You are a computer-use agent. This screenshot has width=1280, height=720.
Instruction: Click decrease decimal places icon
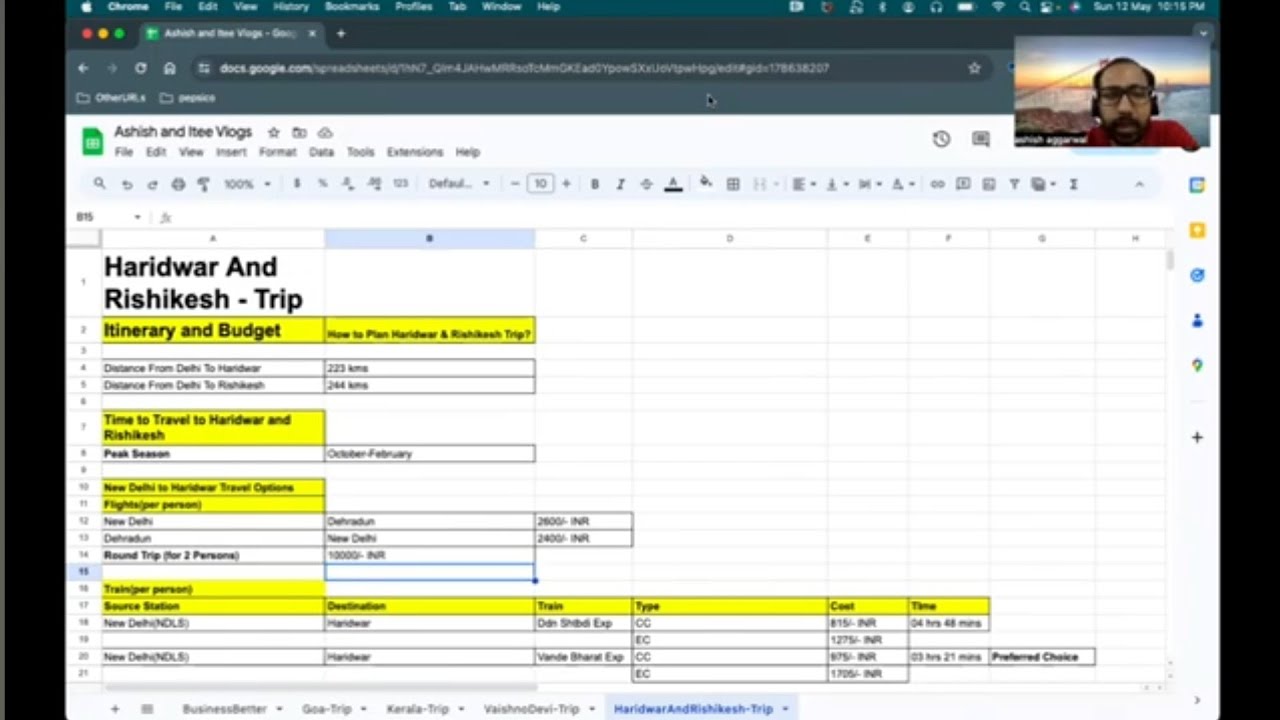pos(348,184)
